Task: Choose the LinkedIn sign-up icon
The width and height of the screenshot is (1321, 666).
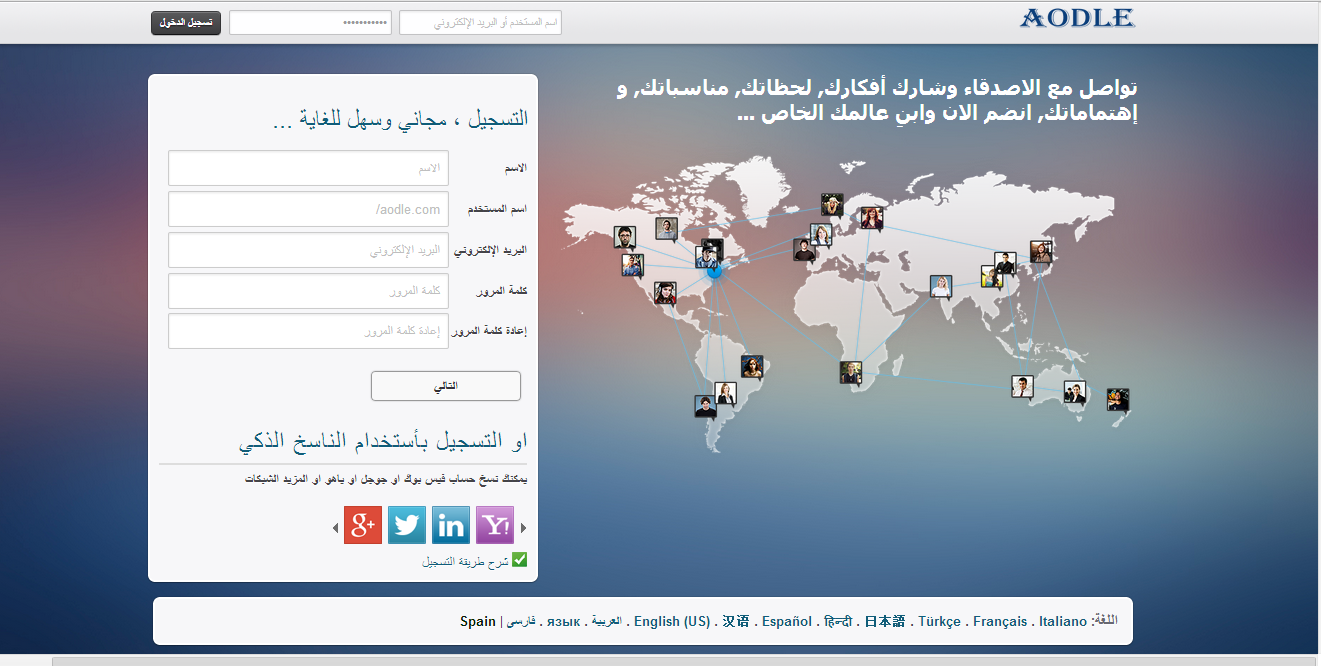Action: (x=451, y=525)
